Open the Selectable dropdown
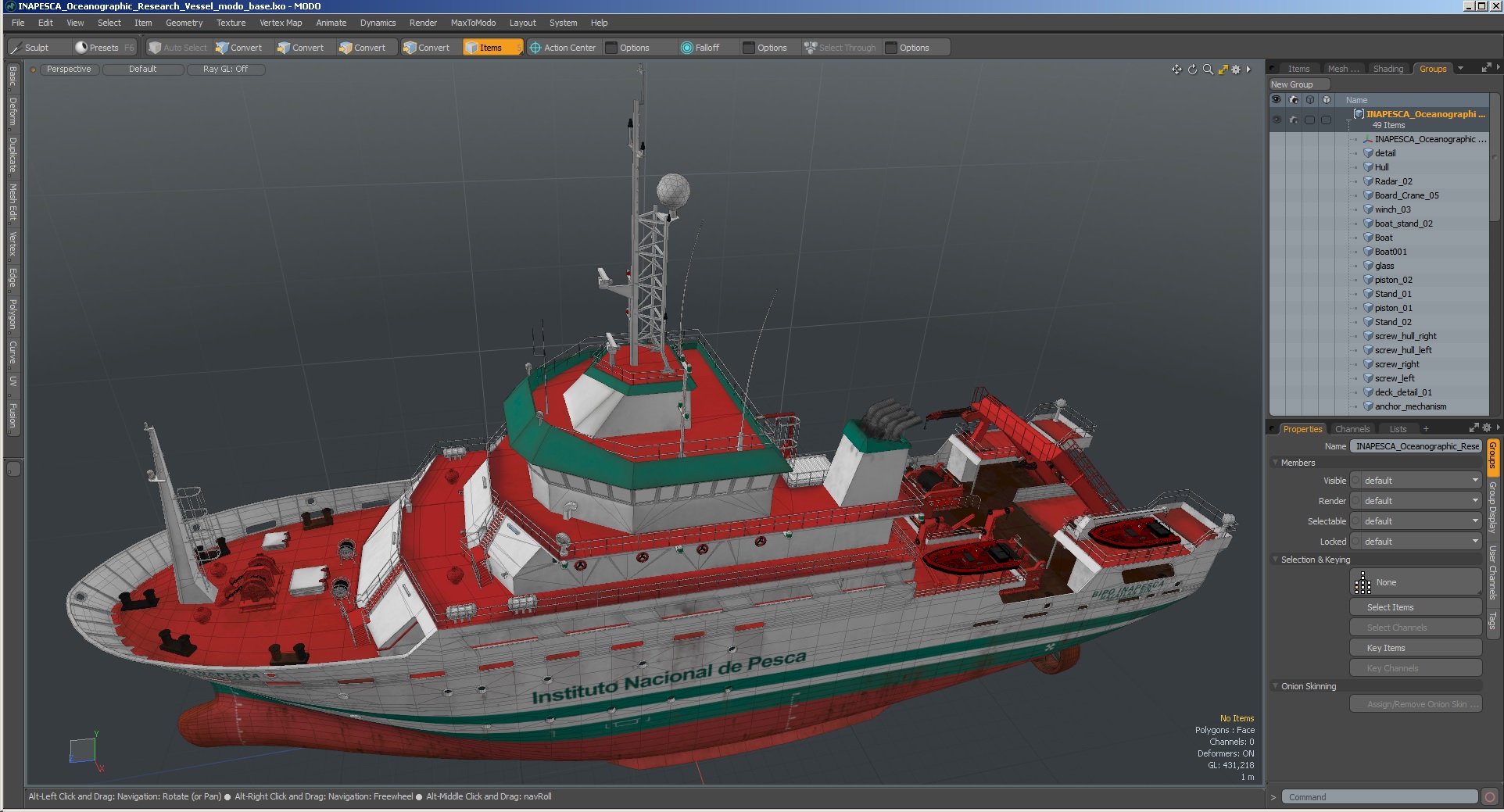This screenshot has height=812, width=1504. pos(1416,521)
